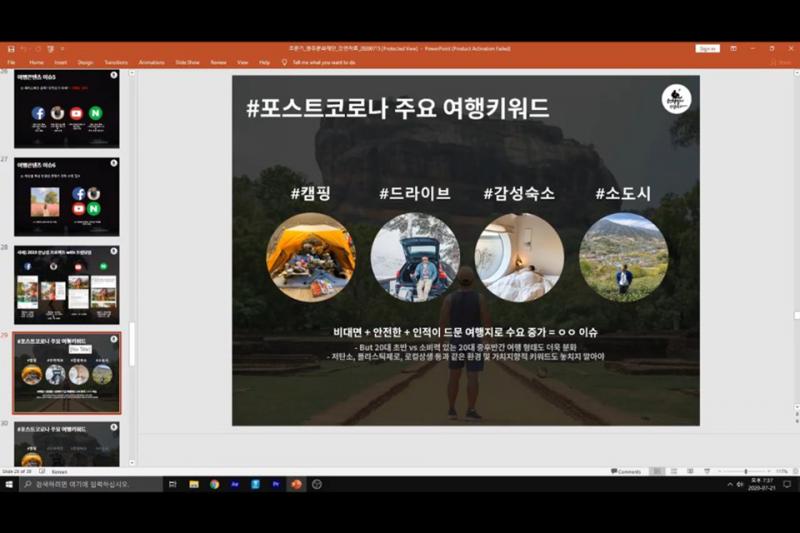
Task: Select the slide 30 thumbnail at bottom
Action: [67, 444]
